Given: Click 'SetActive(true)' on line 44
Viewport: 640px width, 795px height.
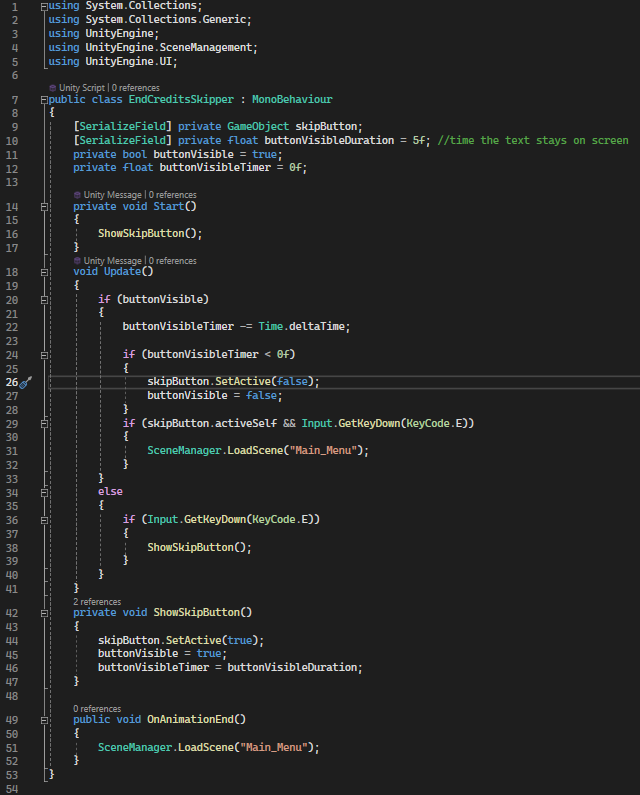Looking at the screenshot, I should [212, 640].
